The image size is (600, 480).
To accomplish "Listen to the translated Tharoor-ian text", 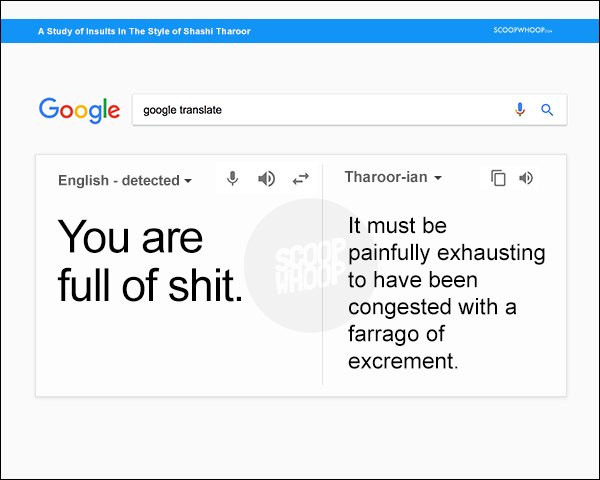I will point(526,178).
